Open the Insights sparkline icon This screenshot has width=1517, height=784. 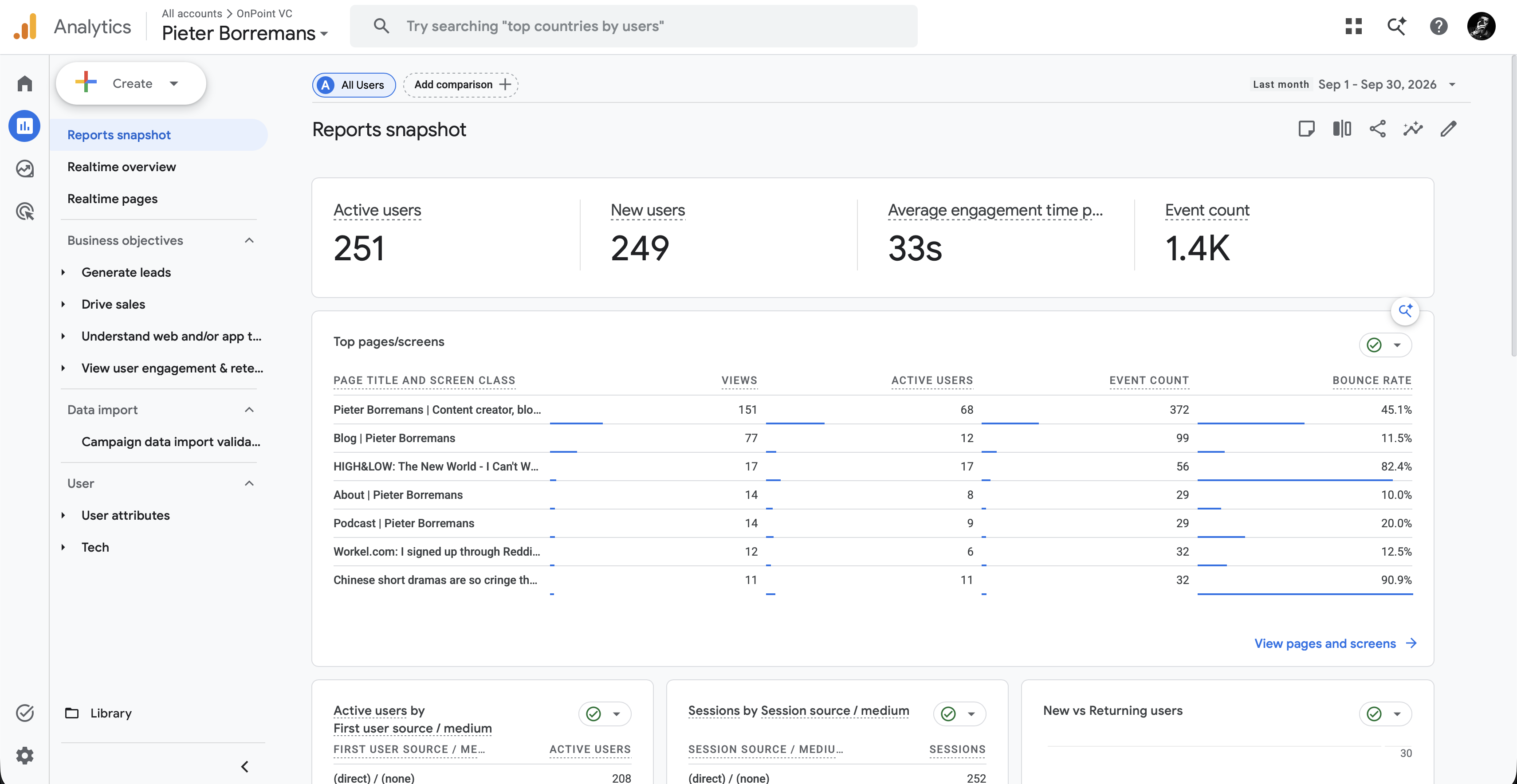coord(1413,129)
